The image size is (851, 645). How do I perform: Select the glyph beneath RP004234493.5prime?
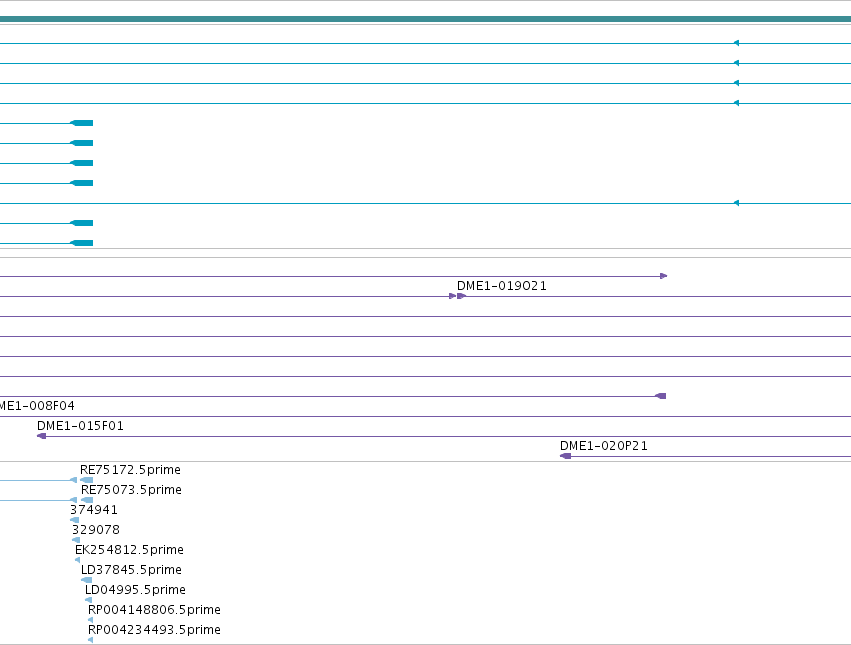pos(90,640)
